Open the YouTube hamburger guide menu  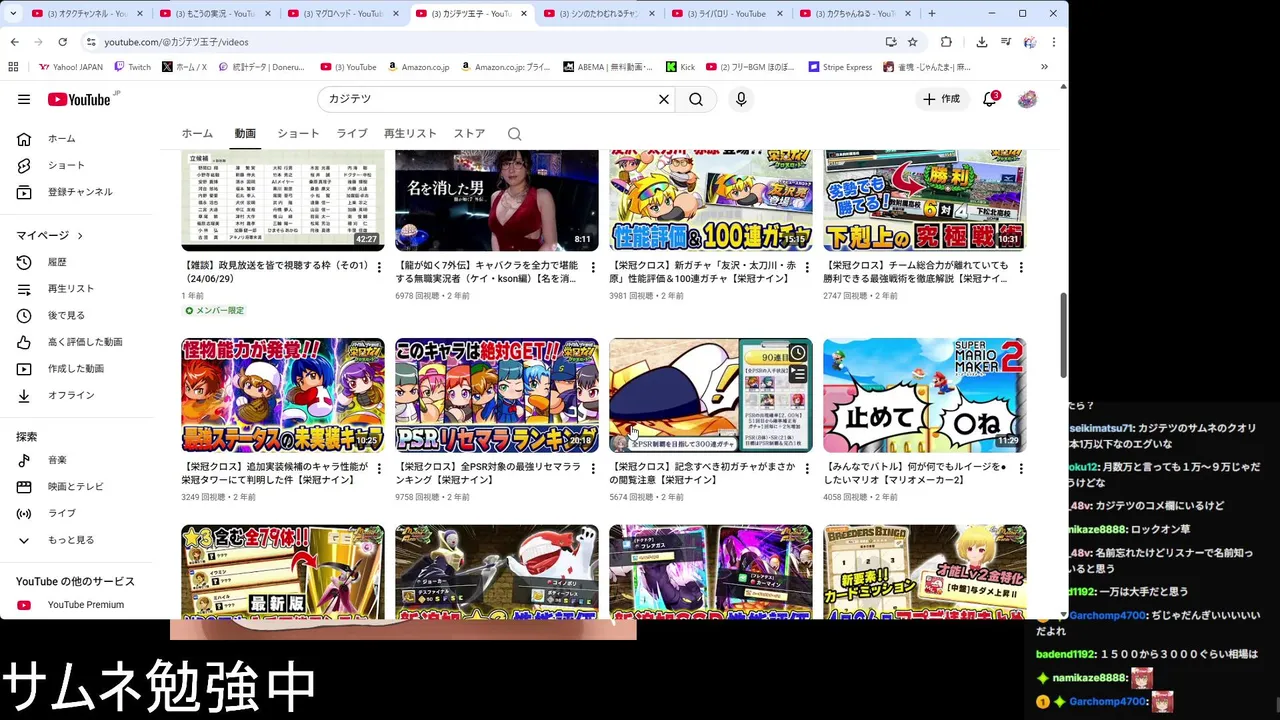24,99
